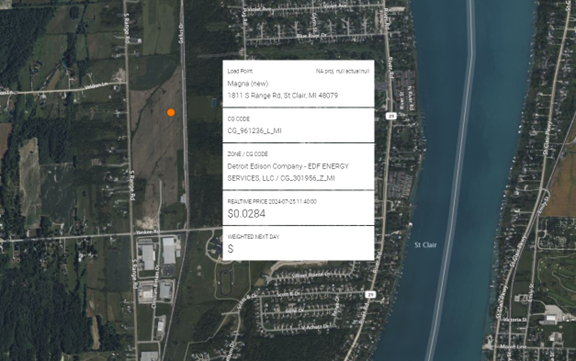Click the shipping channel line in the river
576x361 pixels.
(454, 184)
